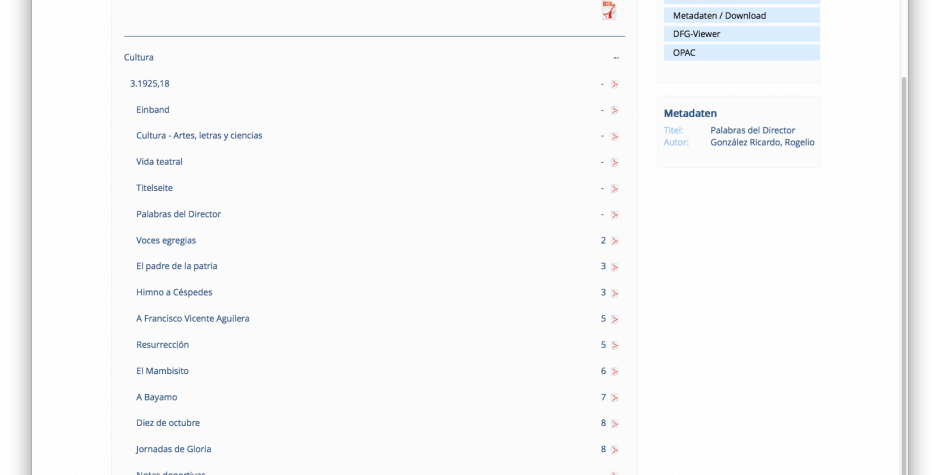Open Cultura - Artes, letras y ciencias link
The height and width of the screenshot is (475, 940).
point(199,136)
